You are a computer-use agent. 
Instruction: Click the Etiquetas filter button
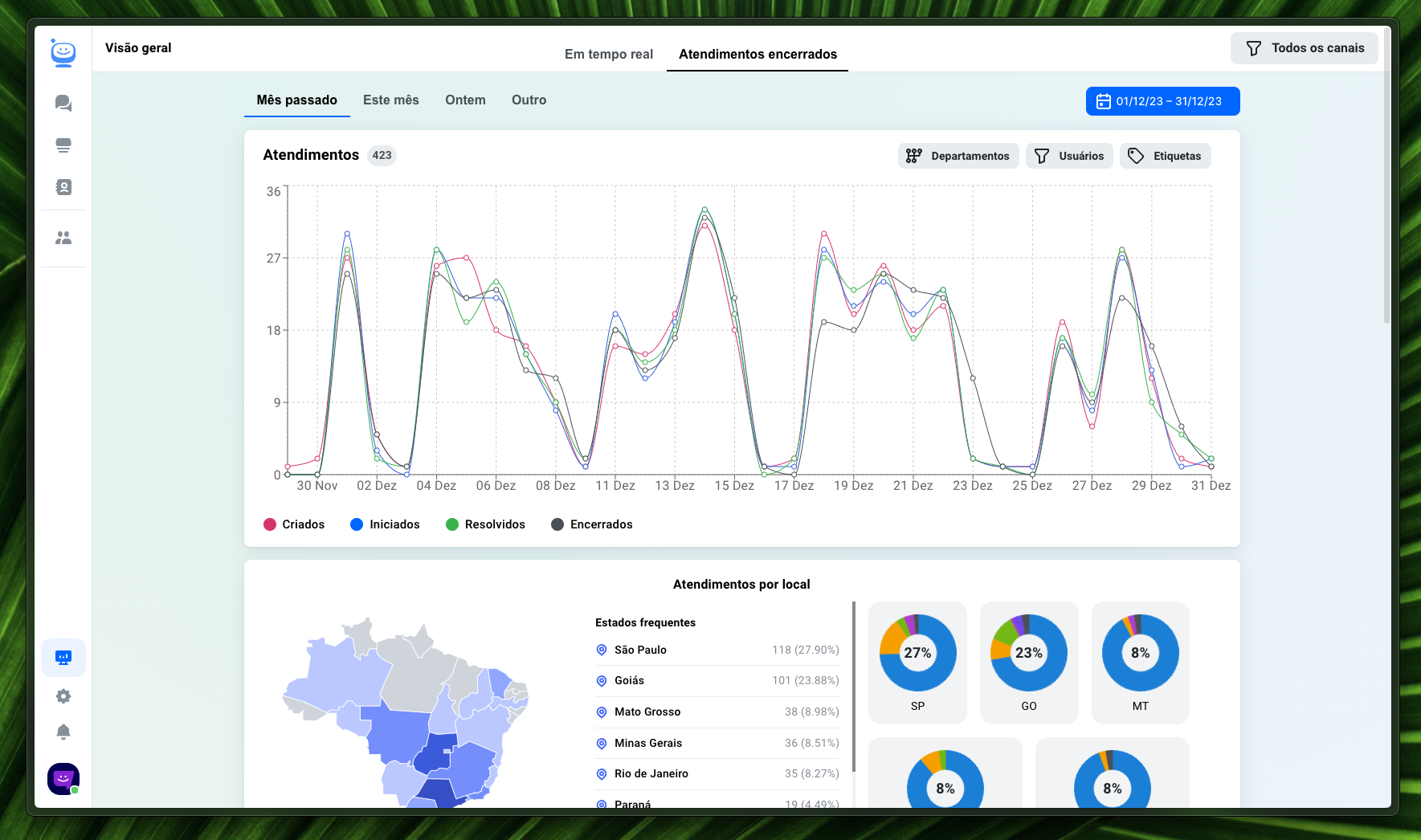[1165, 156]
